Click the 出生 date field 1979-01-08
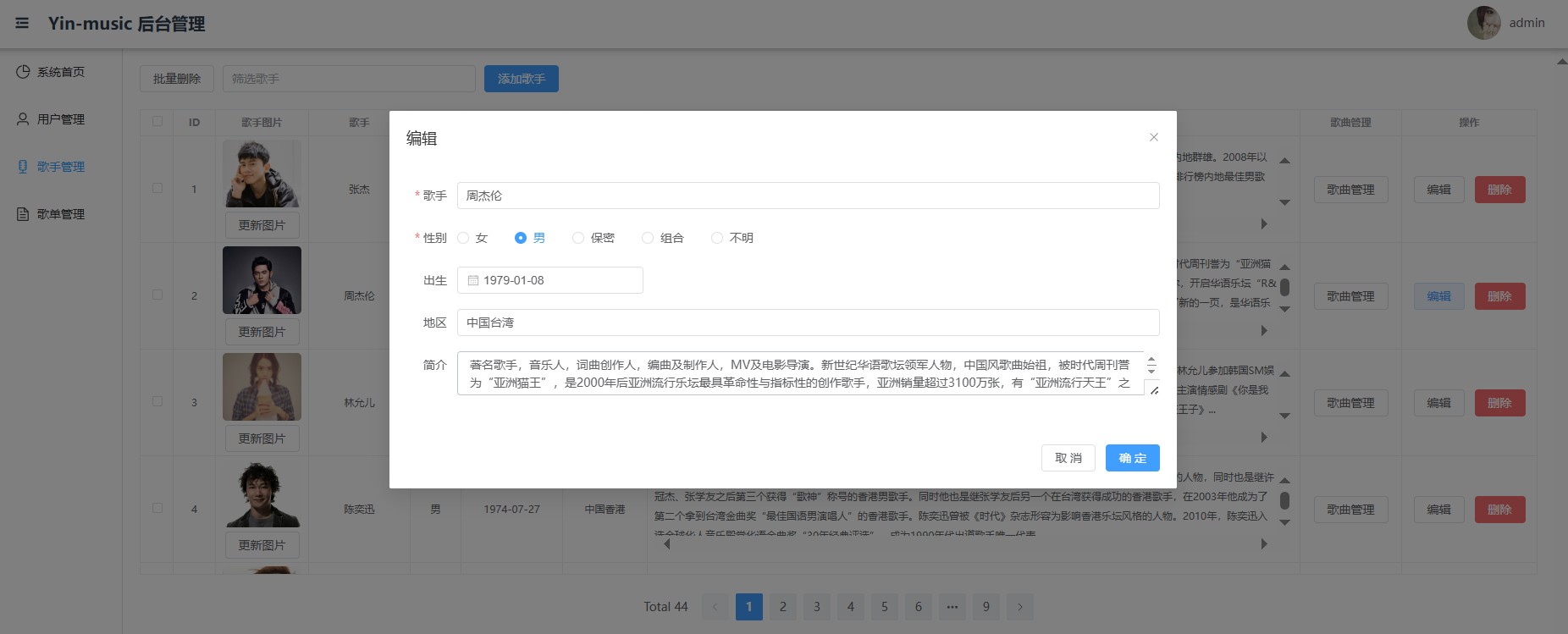The height and width of the screenshot is (634, 1568). point(550,280)
